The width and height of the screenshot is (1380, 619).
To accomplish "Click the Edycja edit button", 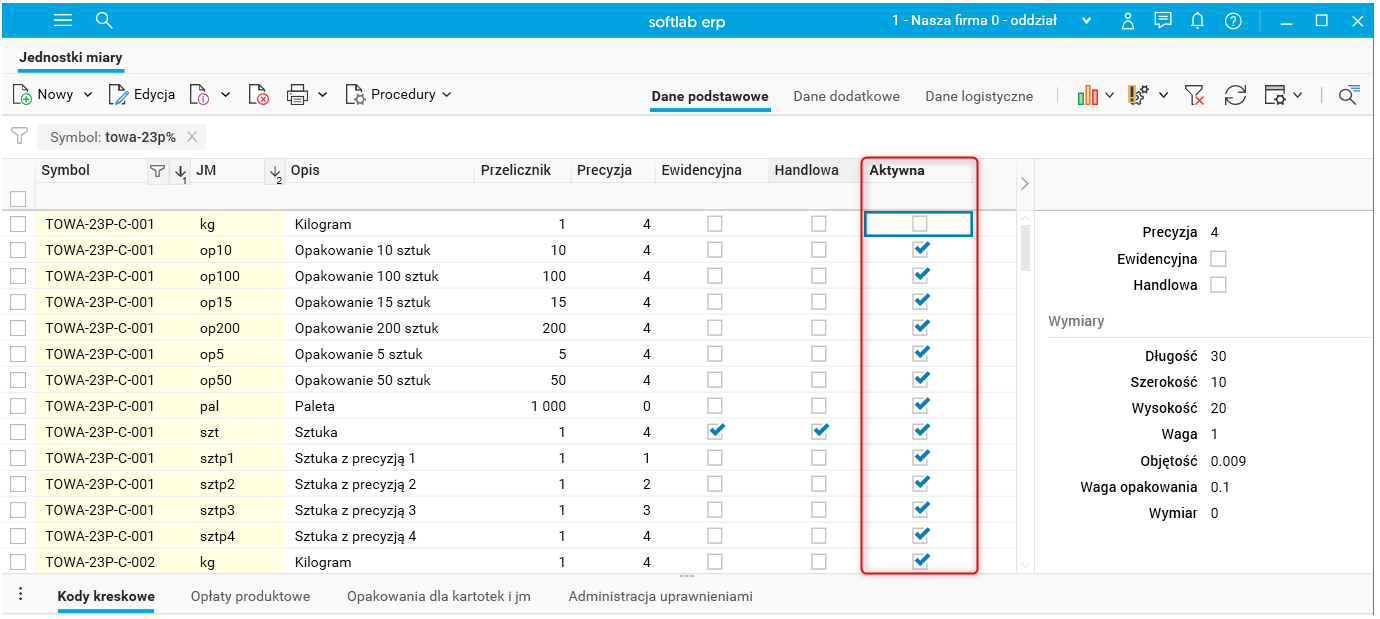I will (142, 95).
